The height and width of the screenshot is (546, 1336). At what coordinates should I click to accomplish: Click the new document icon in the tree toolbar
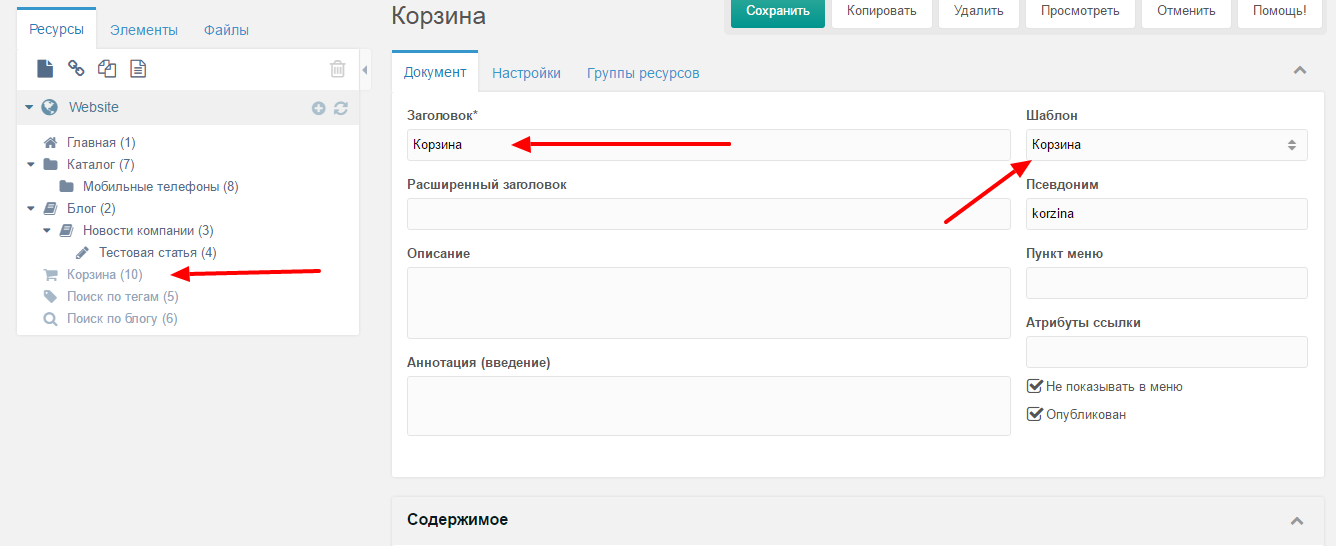pyautogui.click(x=45, y=69)
